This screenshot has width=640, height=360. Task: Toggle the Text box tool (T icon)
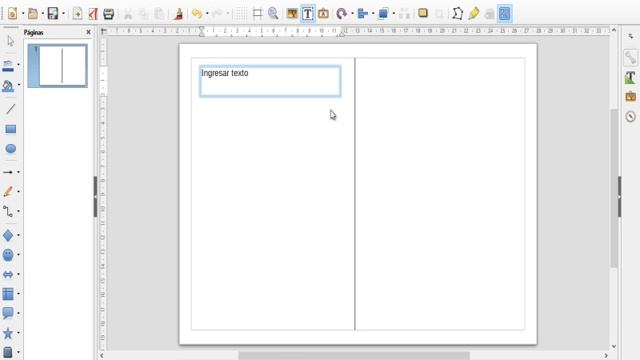pos(308,13)
